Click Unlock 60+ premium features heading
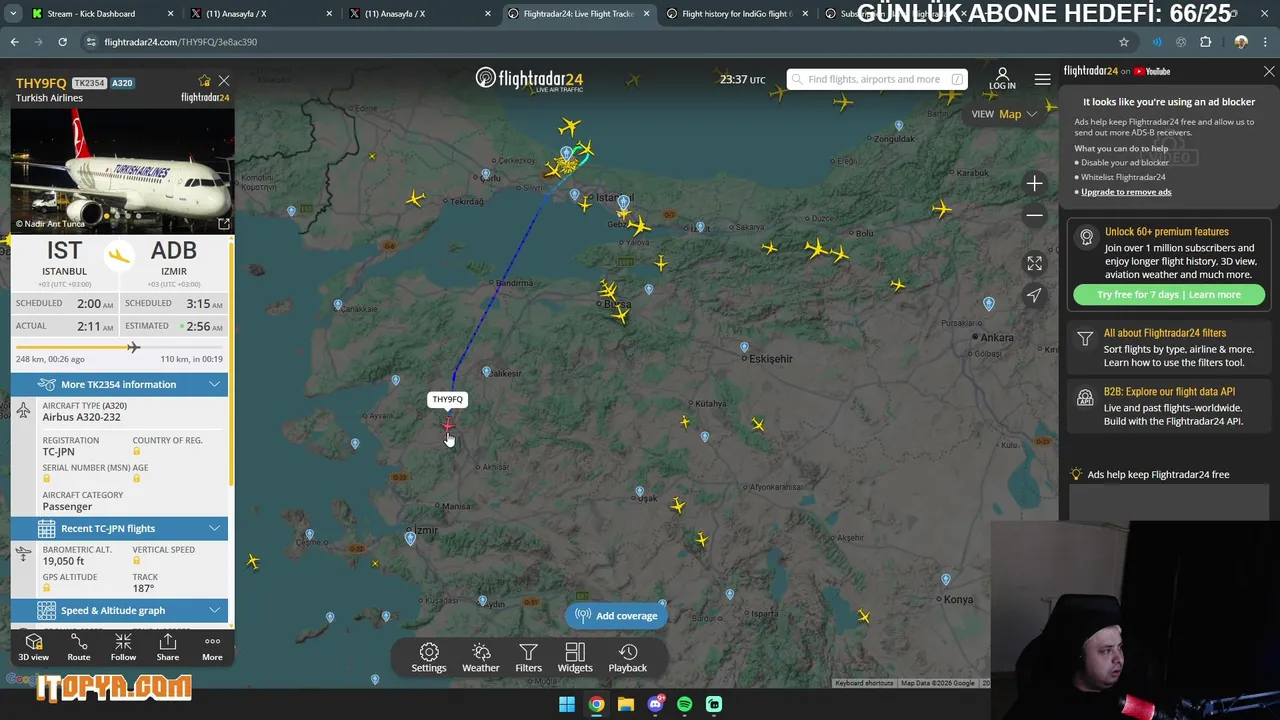 (1167, 232)
